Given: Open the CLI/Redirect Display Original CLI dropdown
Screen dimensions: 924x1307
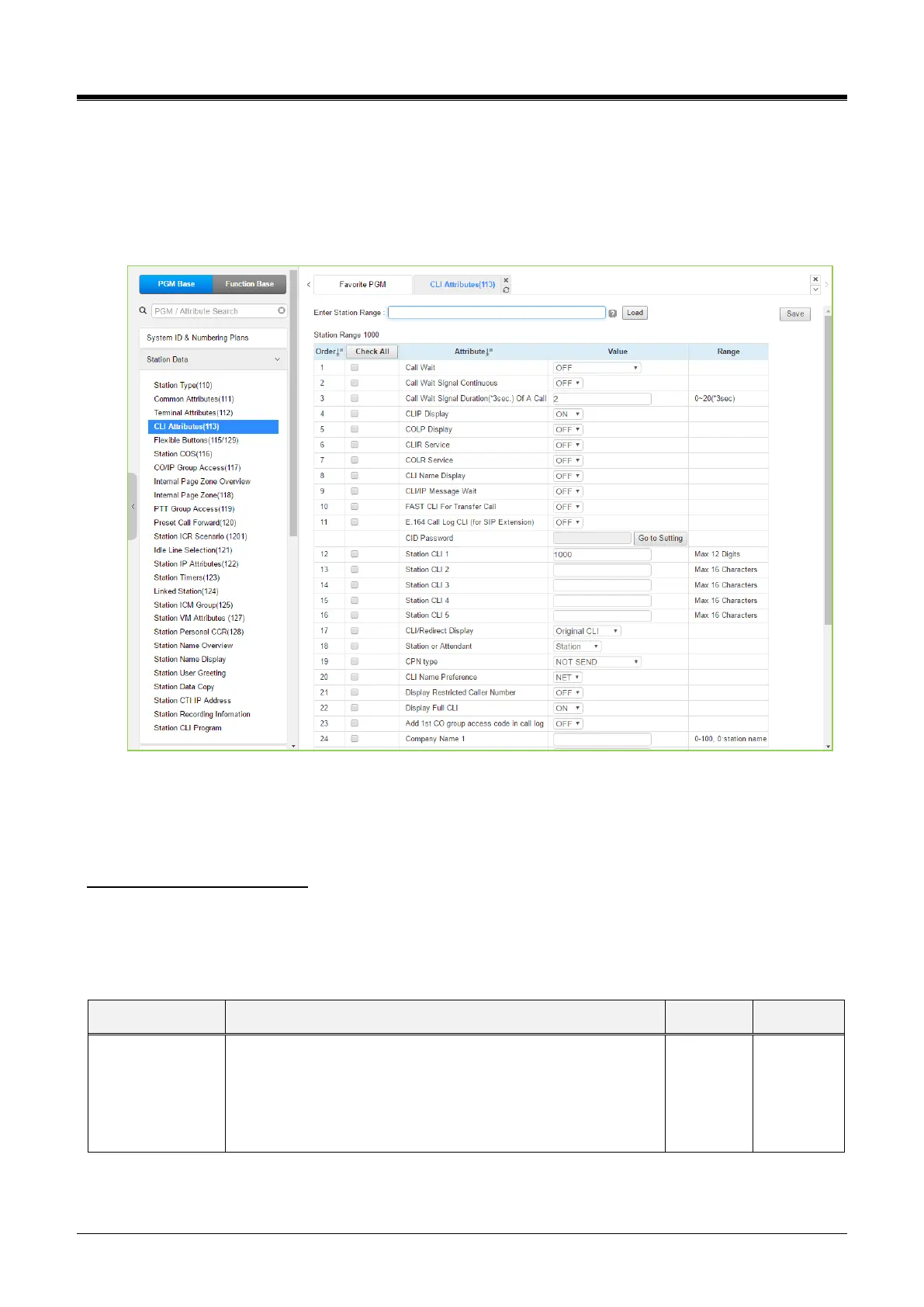Looking at the screenshot, I should (587, 631).
